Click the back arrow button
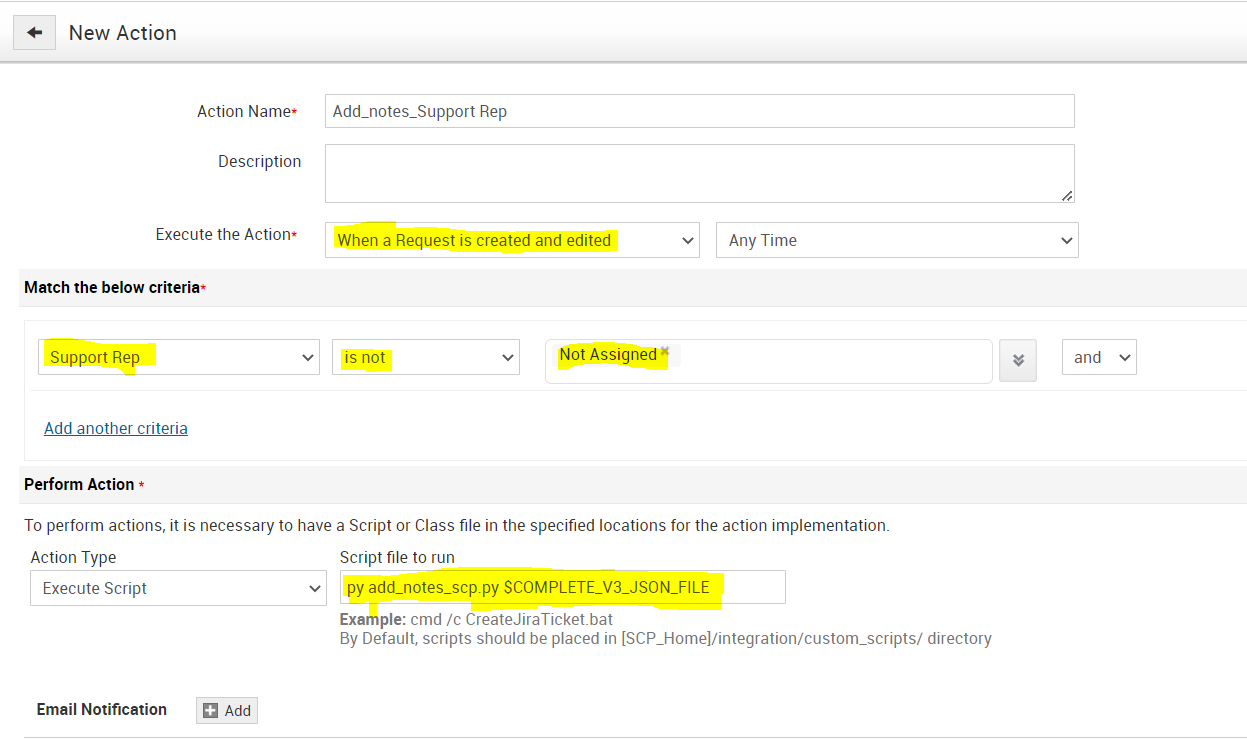 [x=34, y=33]
